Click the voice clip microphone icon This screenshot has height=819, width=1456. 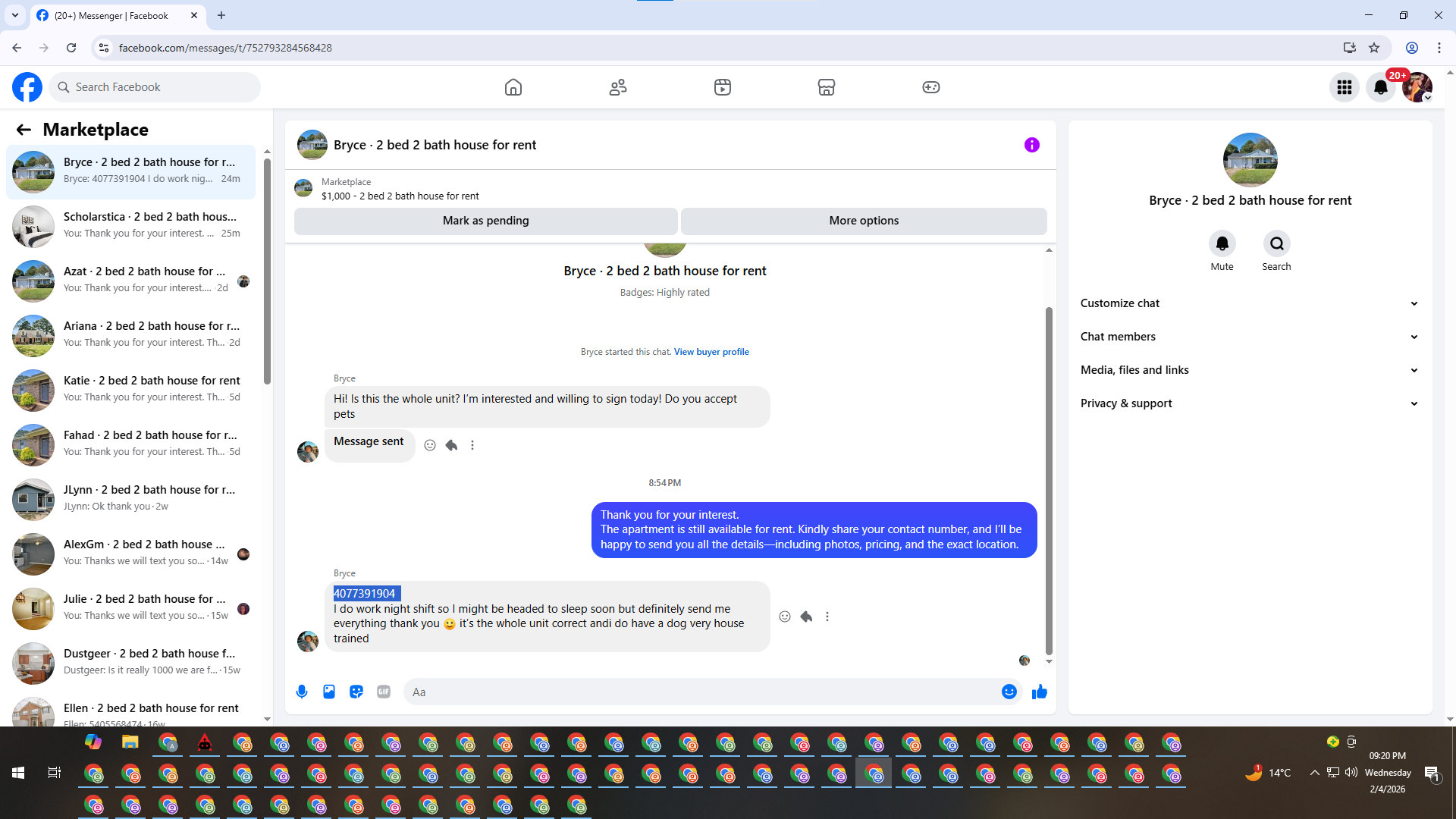point(302,692)
